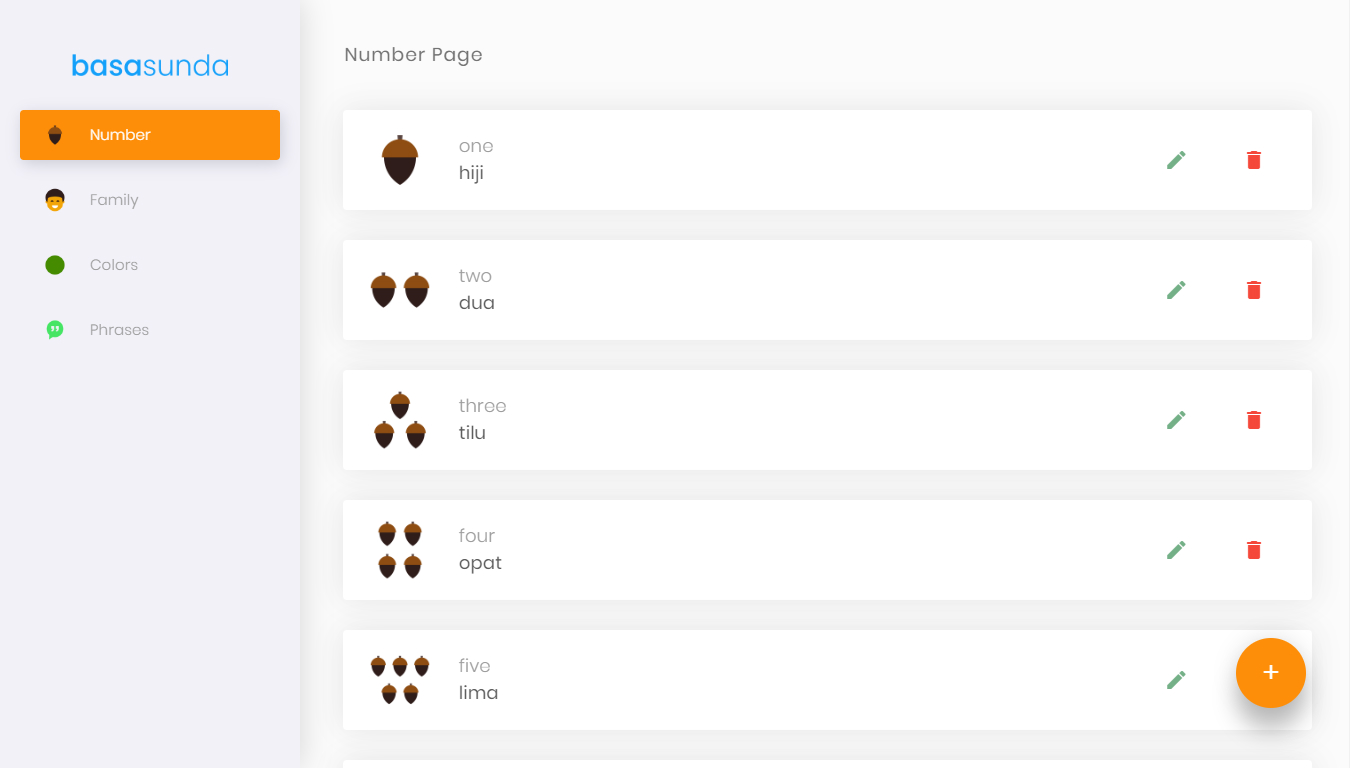Remove the "four / opat" entry

coord(1254,550)
